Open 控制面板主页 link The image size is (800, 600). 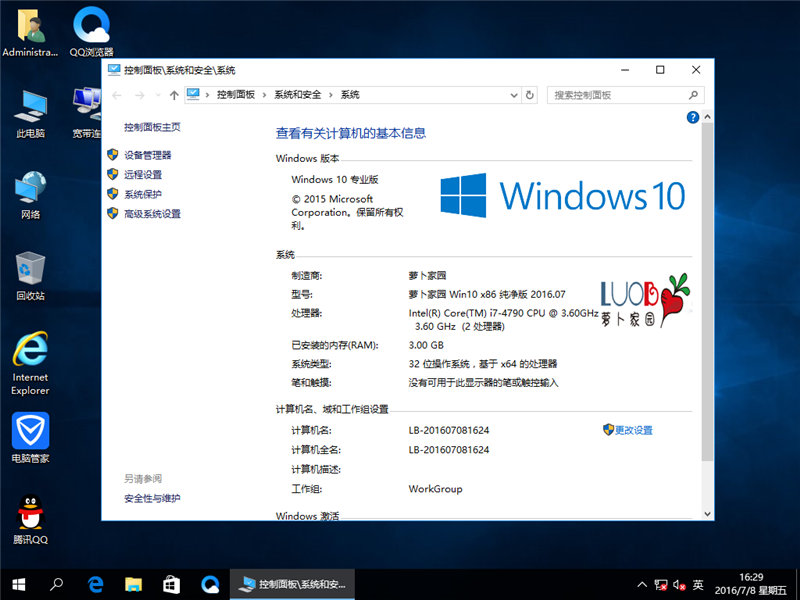(x=152, y=127)
